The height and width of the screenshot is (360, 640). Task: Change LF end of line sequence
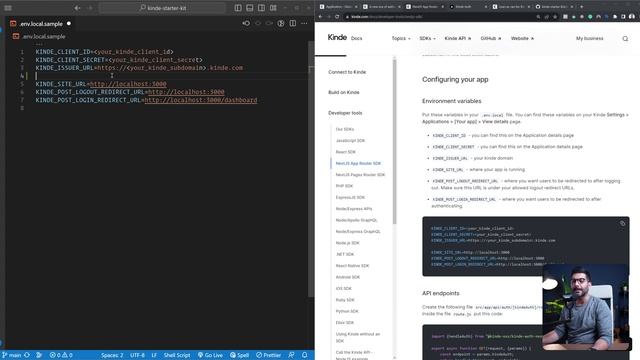pos(154,355)
